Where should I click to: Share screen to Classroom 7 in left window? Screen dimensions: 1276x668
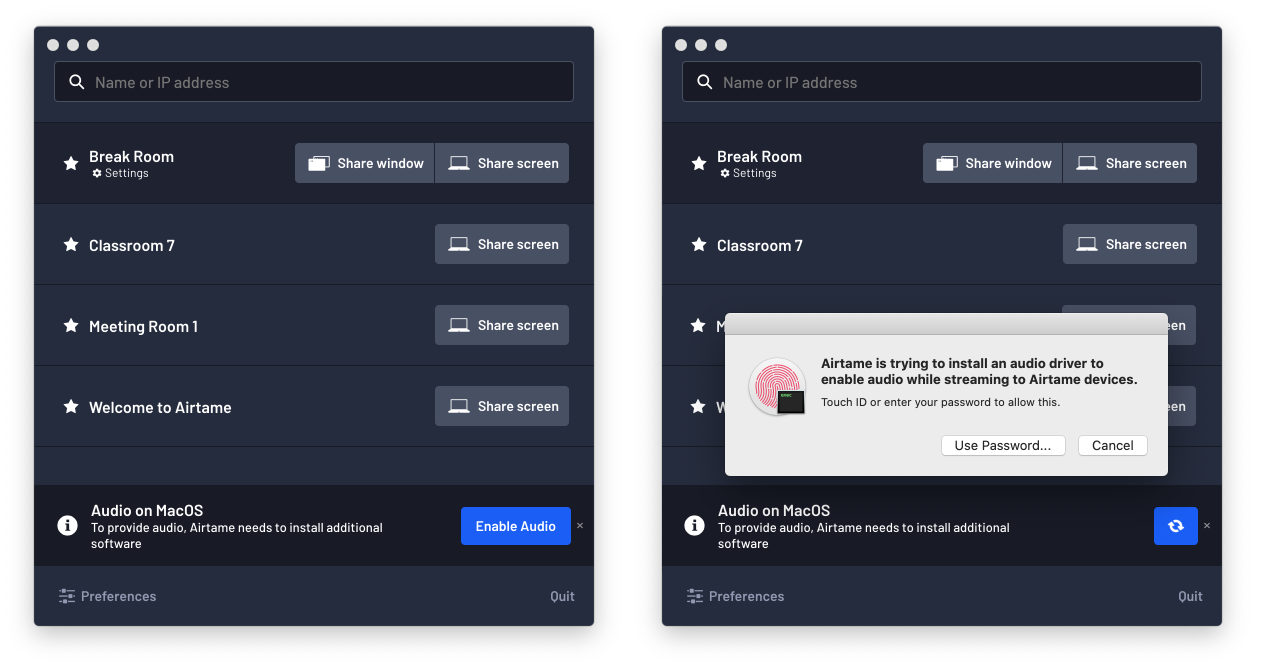[x=502, y=244]
